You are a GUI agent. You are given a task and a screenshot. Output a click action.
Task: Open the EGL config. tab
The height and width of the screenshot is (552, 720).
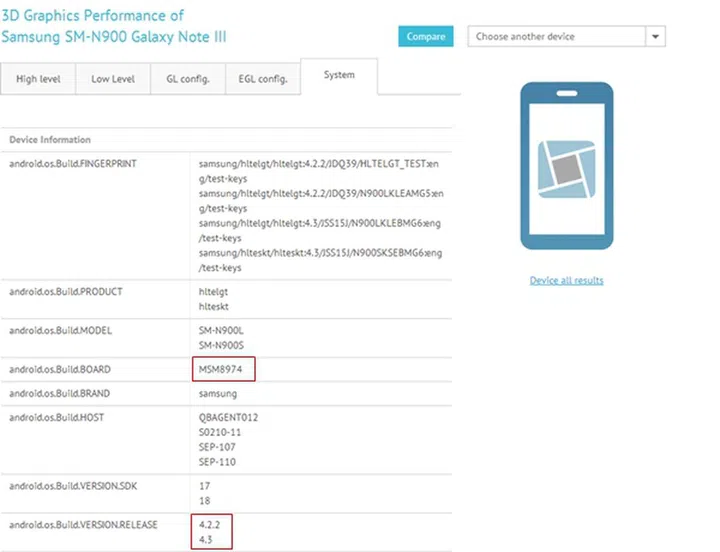[x=263, y=79]
